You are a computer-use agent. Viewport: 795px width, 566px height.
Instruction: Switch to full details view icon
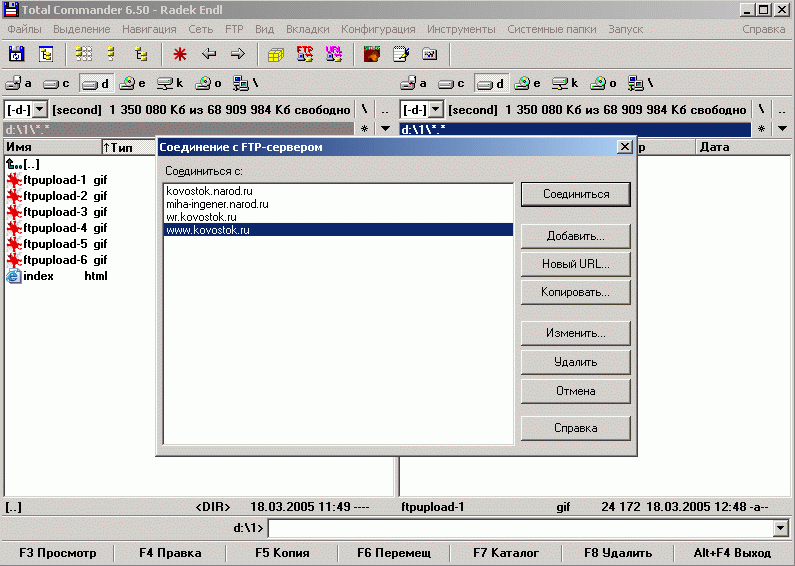click(112, 54)
